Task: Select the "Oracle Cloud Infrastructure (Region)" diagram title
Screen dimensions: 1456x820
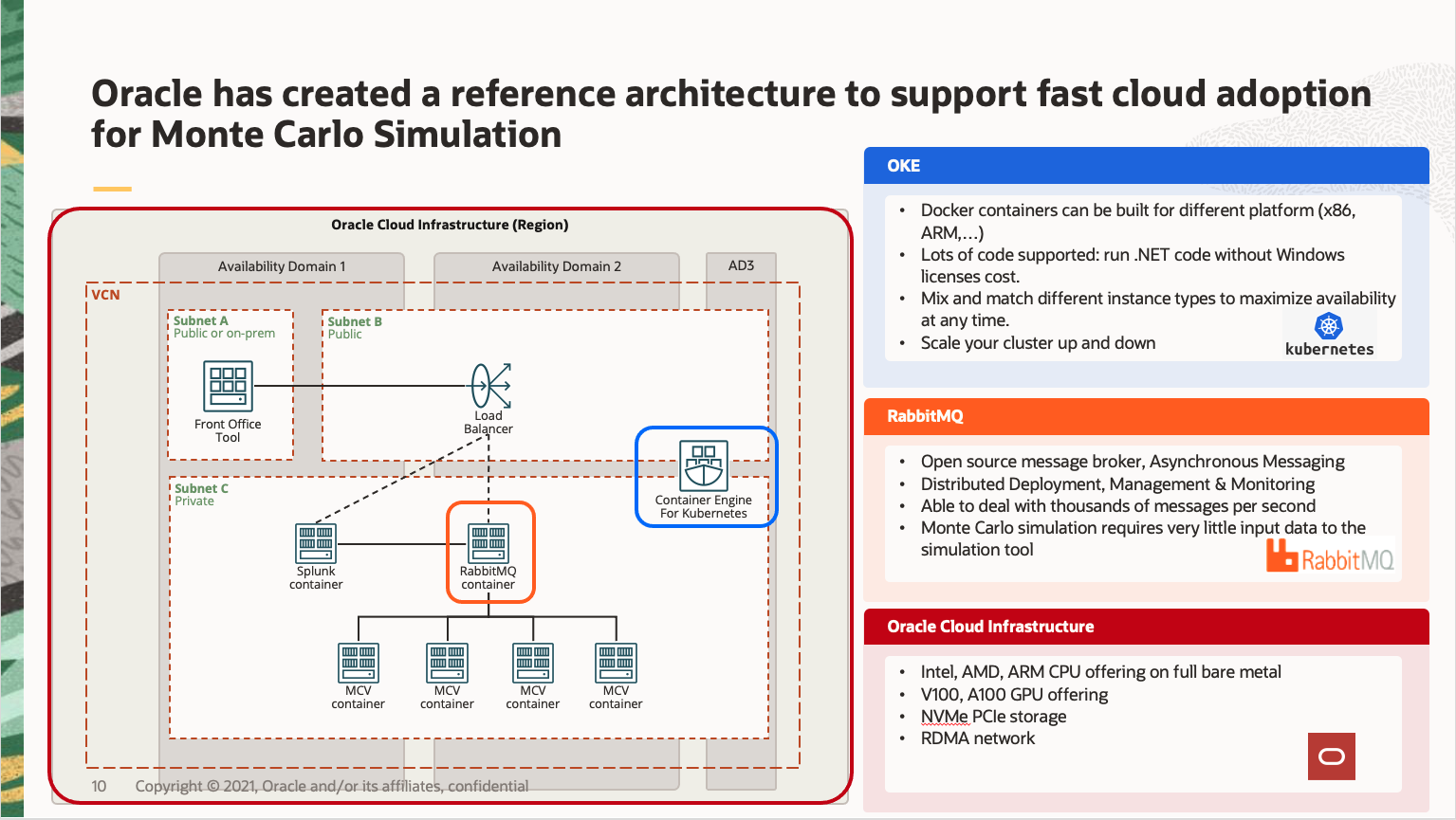Action: [x=450, y=225]
